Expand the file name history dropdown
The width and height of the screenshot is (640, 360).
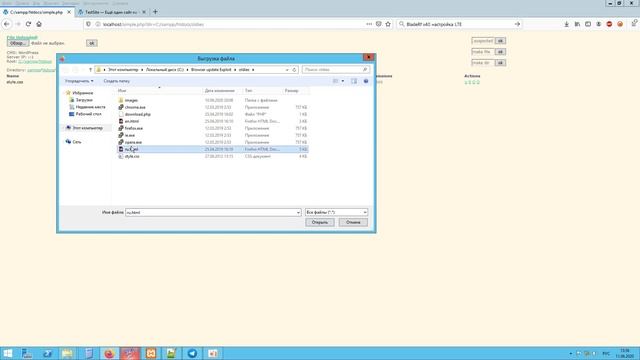[x=298, y=212]
